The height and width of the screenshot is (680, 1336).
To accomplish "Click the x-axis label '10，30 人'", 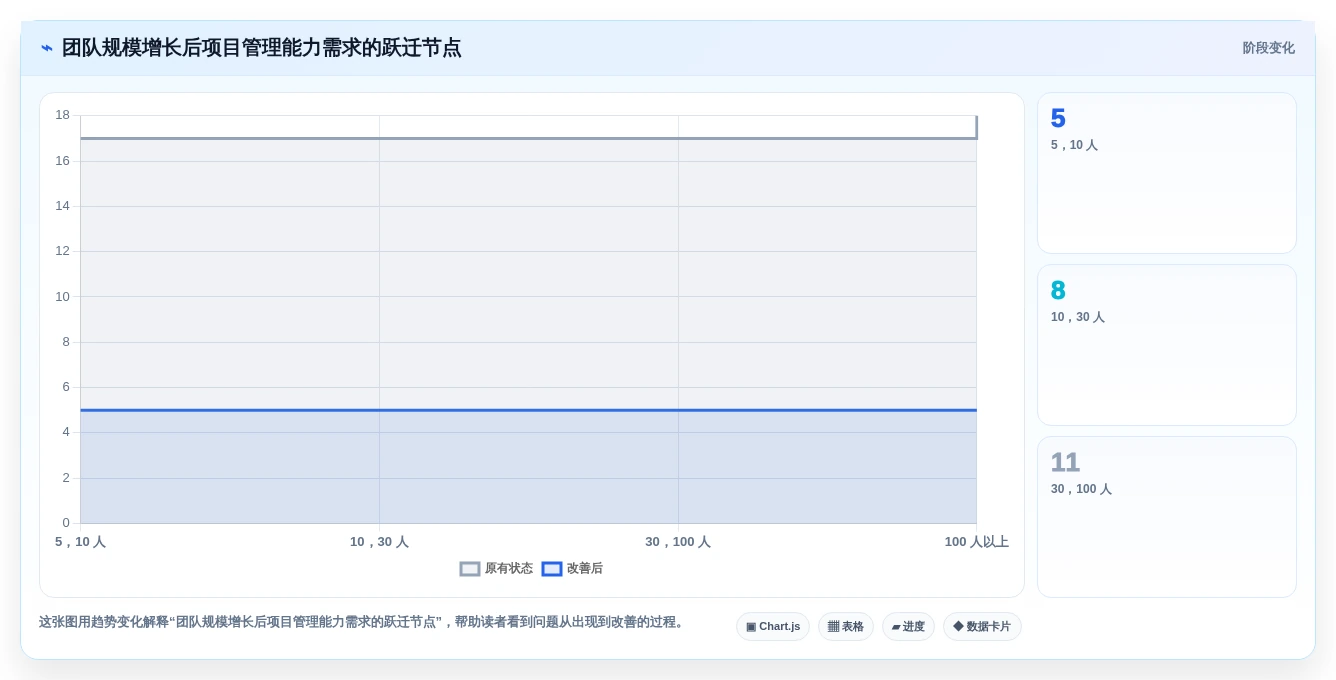I will (x=379, y=542).
